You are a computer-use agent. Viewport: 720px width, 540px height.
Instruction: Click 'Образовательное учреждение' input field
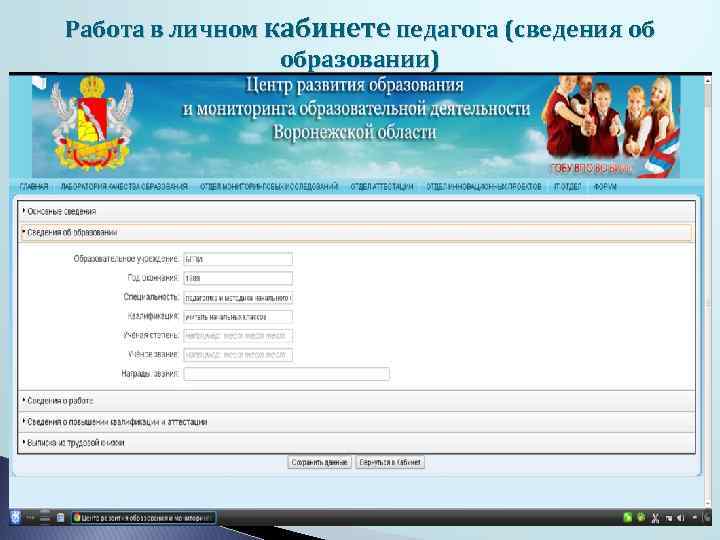click(x=238, y=259)
